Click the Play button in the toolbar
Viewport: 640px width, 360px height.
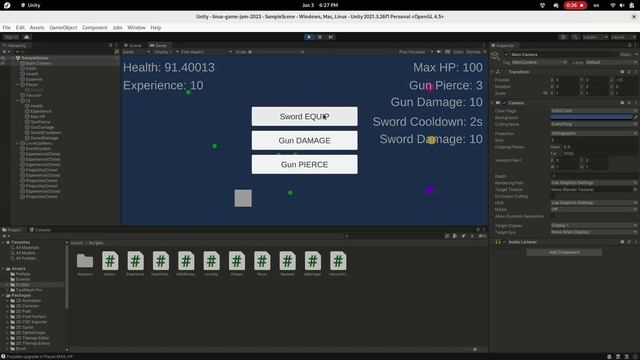tap(309, 37)
